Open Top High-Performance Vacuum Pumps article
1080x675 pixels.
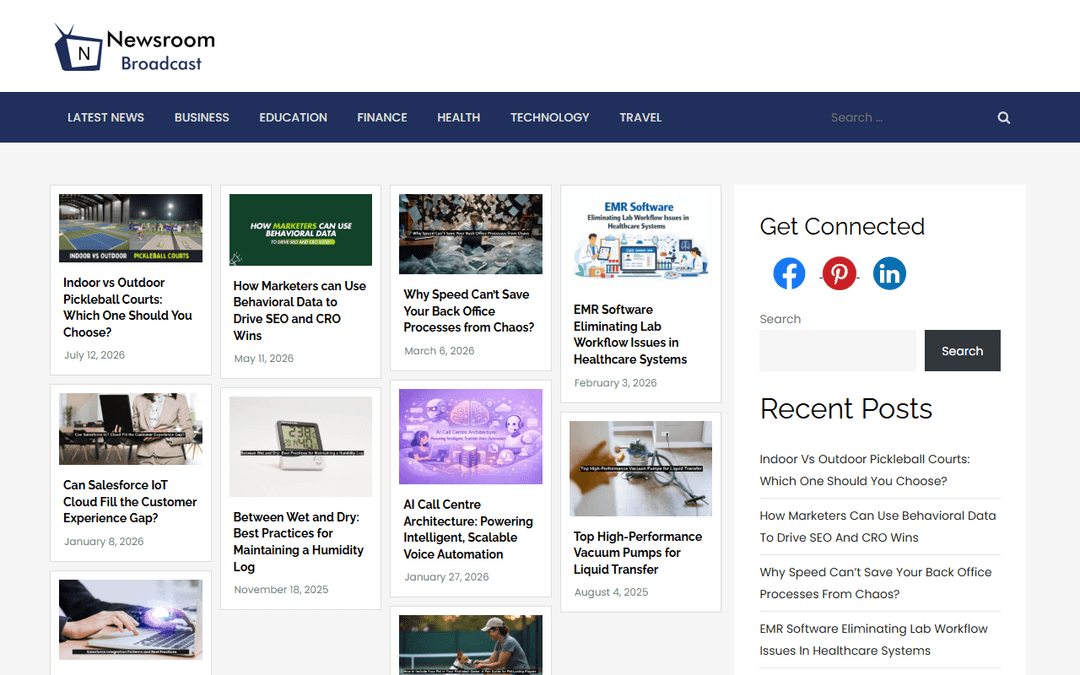pos(638,553)
